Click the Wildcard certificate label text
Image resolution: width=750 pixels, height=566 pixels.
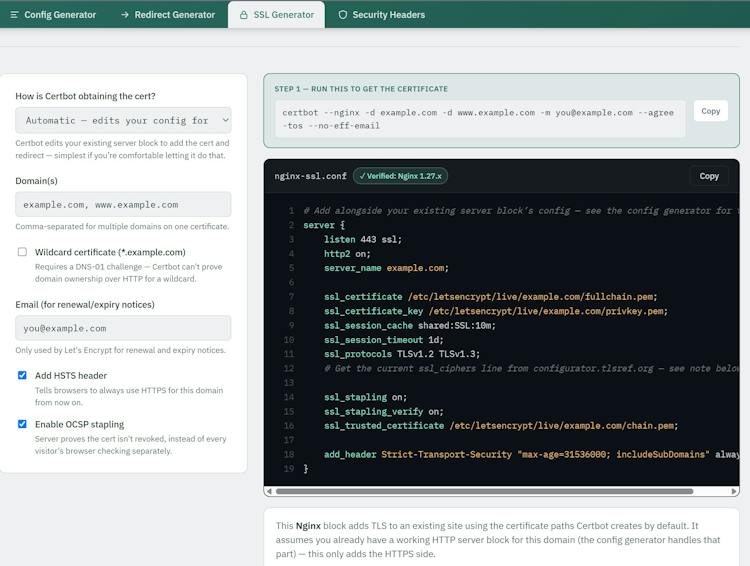(110, 252)
